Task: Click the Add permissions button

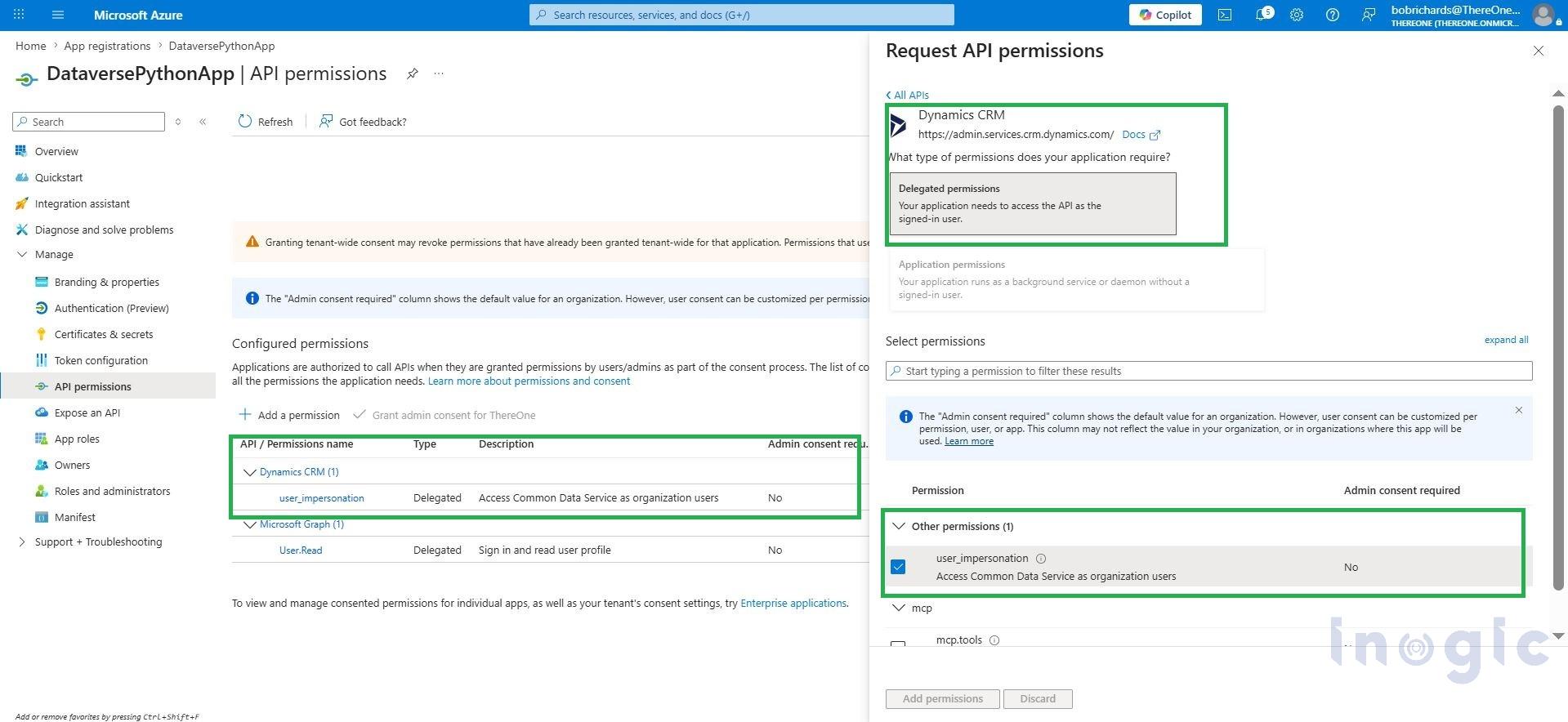Action: pyautogui.click(x=942, y=699)
